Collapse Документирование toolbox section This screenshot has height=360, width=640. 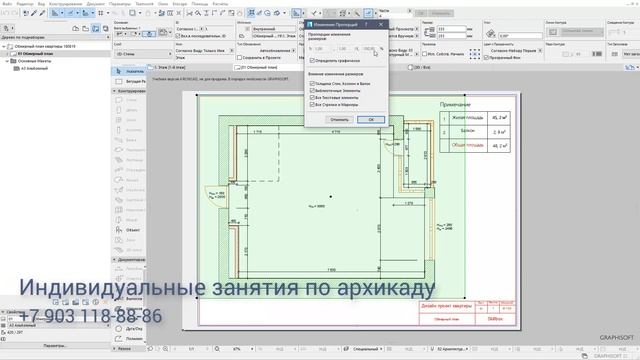click(x=114, y=260)
